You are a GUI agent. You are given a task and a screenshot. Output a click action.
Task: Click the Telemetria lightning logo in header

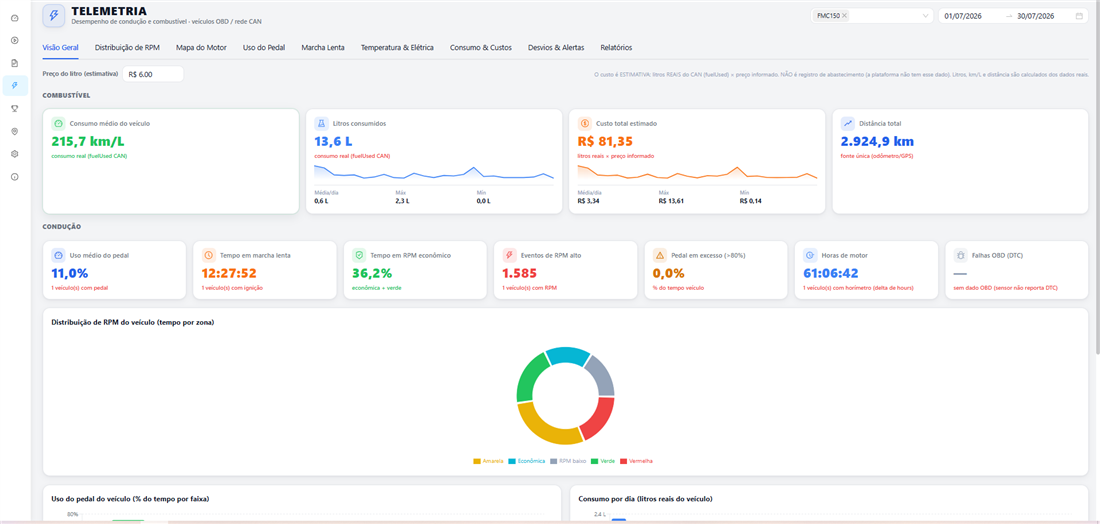[x=54, y=15]
